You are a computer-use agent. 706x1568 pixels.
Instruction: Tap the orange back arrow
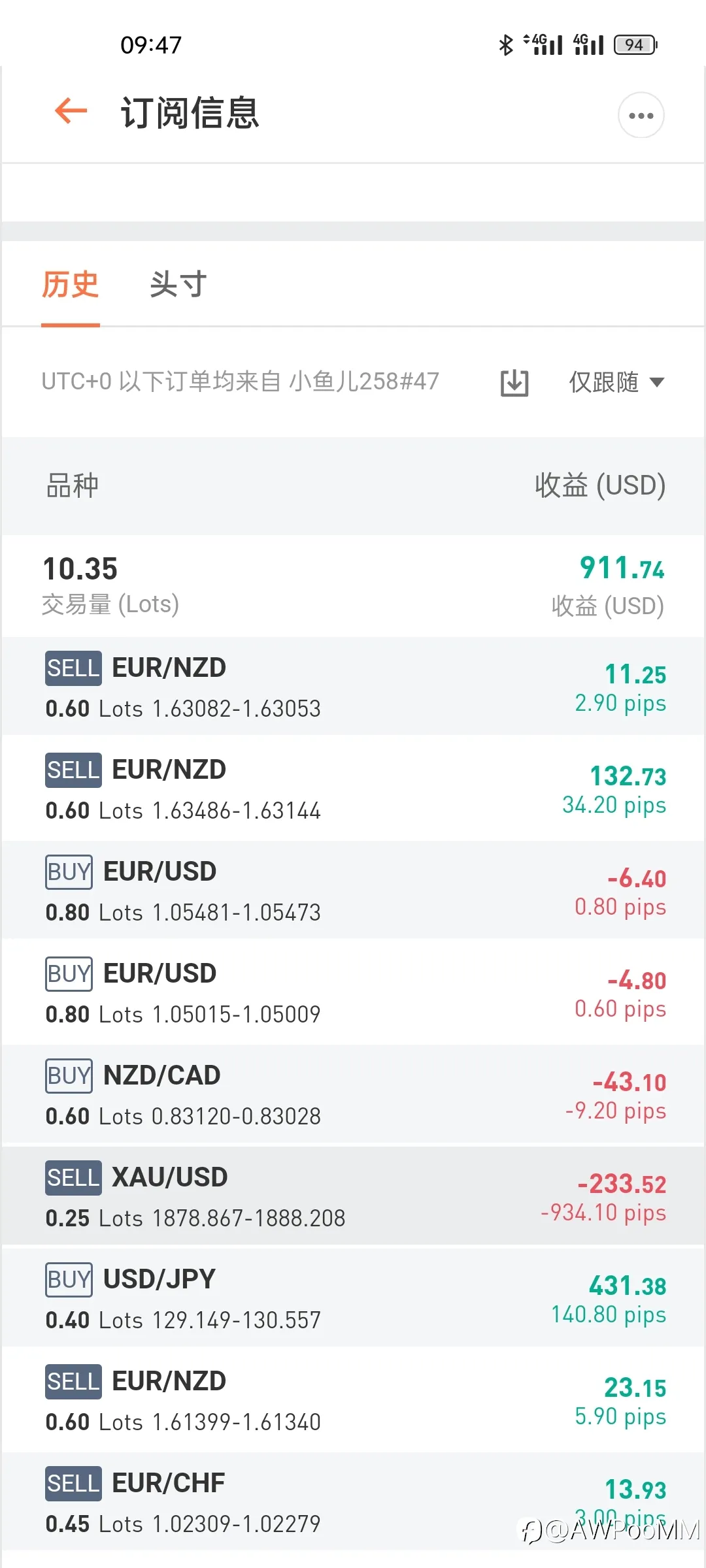[x=71, y=111]
